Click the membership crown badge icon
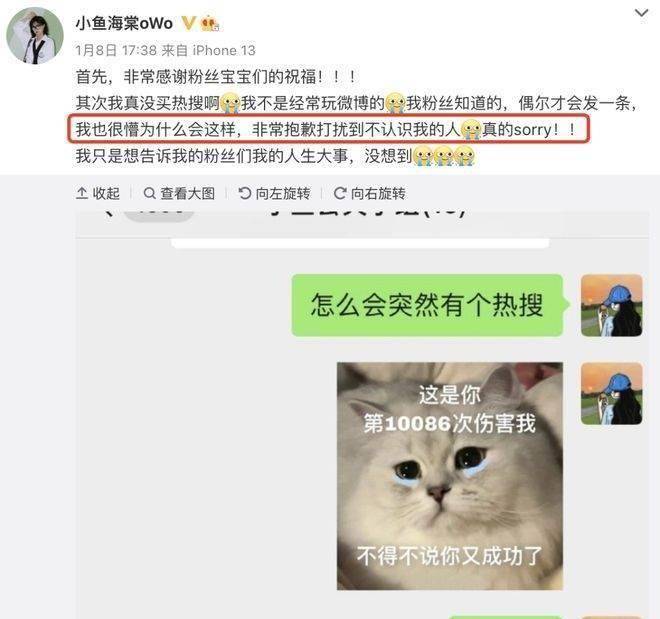 [210, 24]
